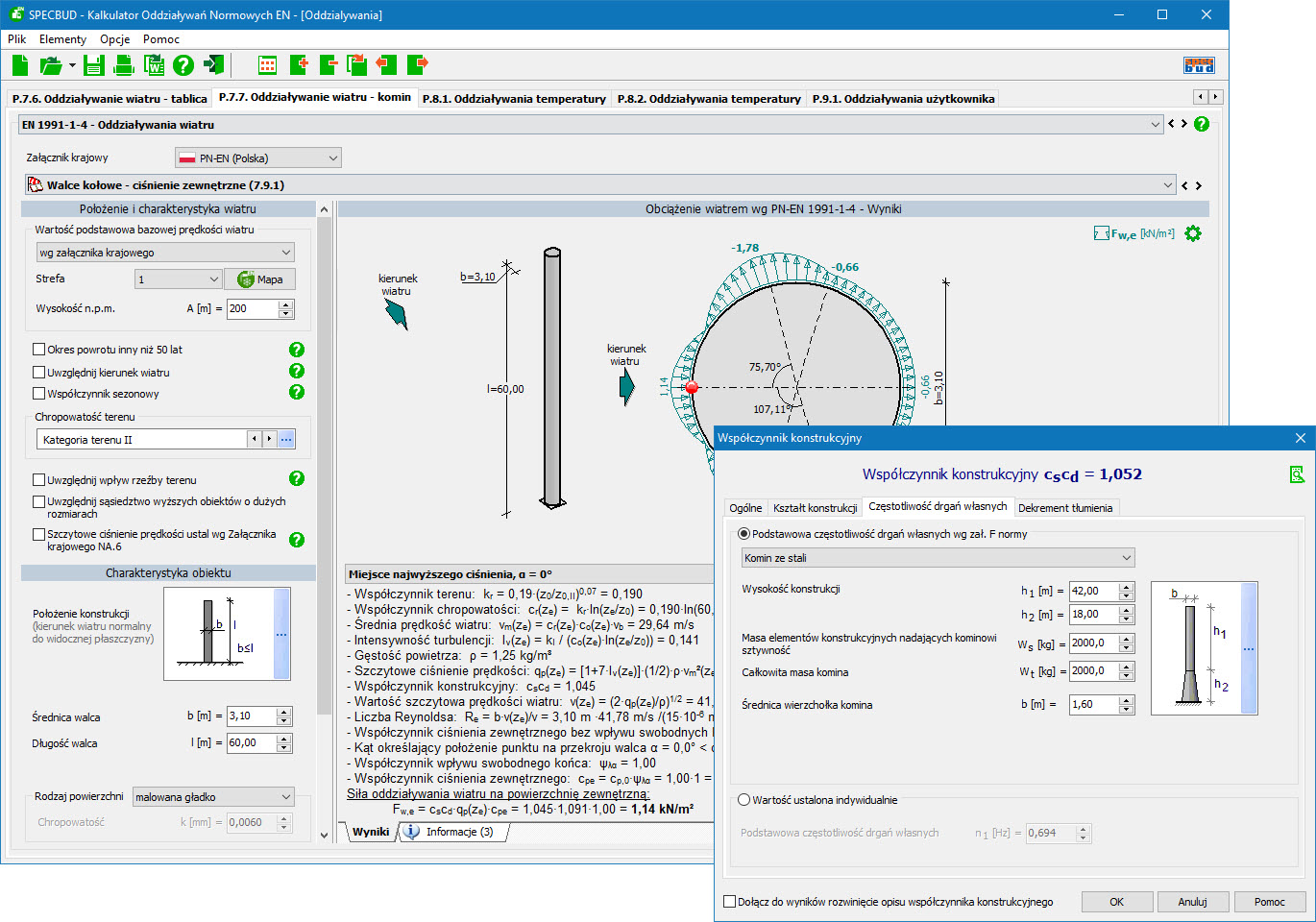Viewport: 1316px width, 922px height.
Task: Click the save diskette icon
Action: (x=93, y=65)
